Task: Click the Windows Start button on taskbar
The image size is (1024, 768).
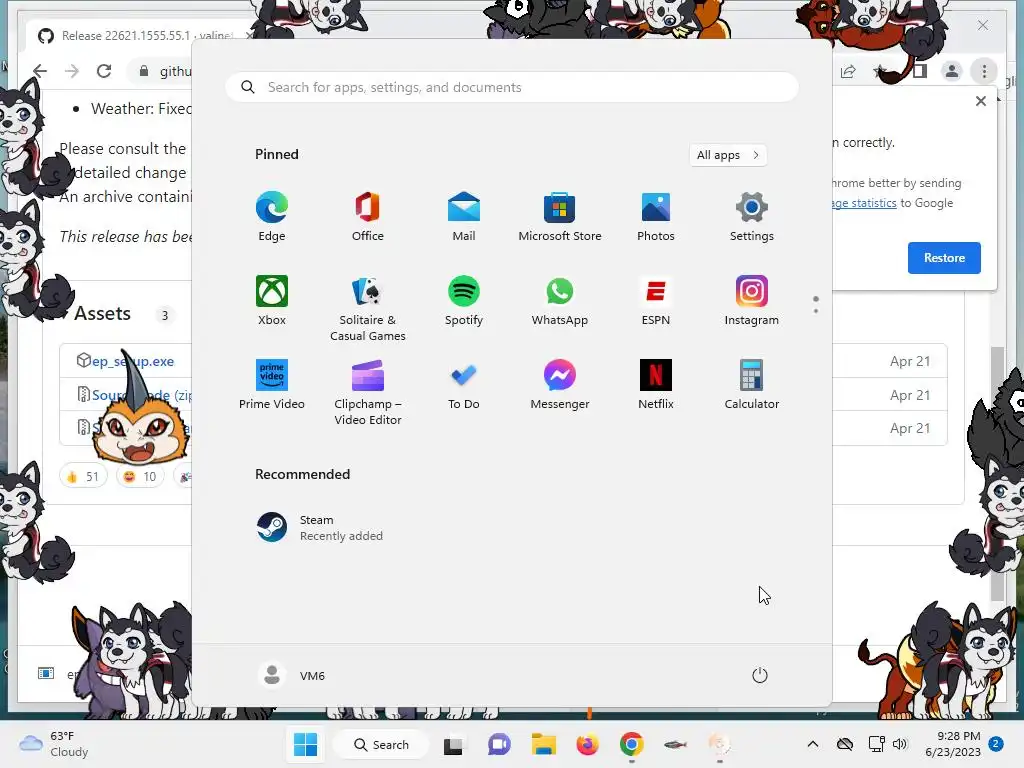Action: coord(305,744)
